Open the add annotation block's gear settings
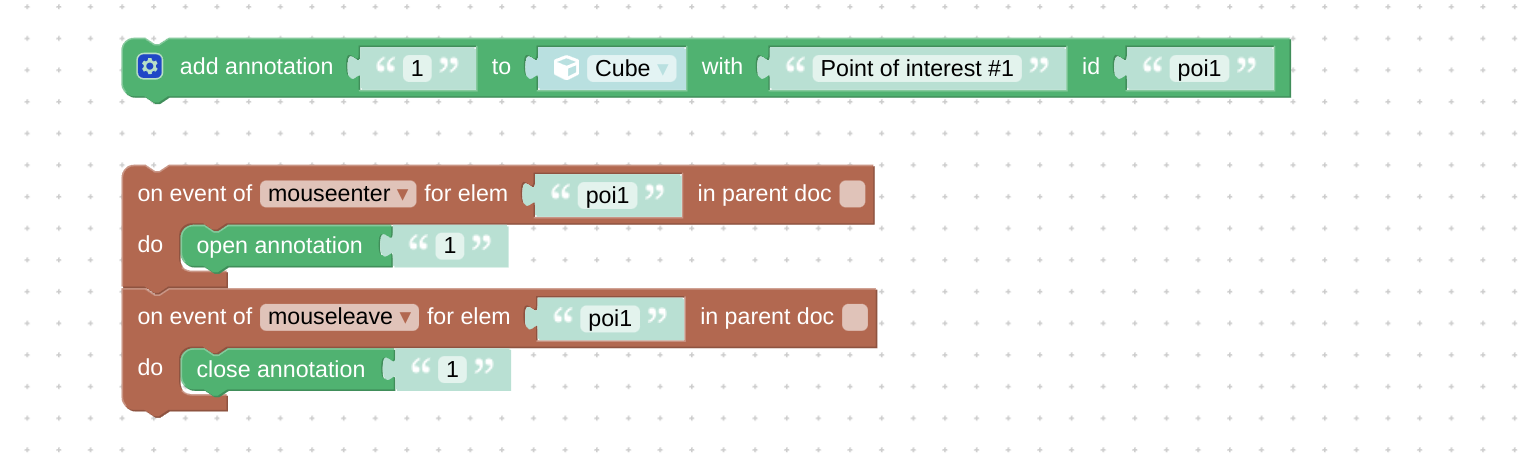Image resolution: width=1538 pixels, height=468 pixels. click(x=150, y=67)
